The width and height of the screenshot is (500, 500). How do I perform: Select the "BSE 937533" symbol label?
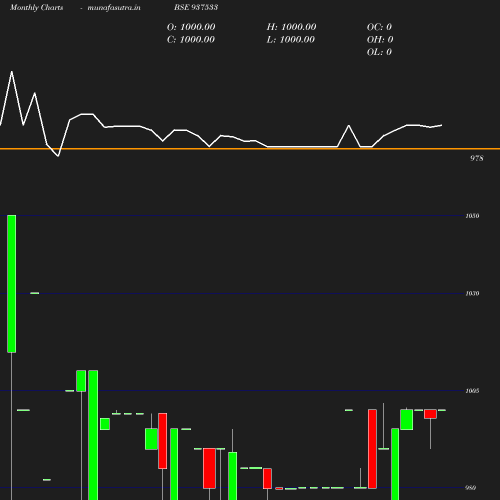pos(196,7)
